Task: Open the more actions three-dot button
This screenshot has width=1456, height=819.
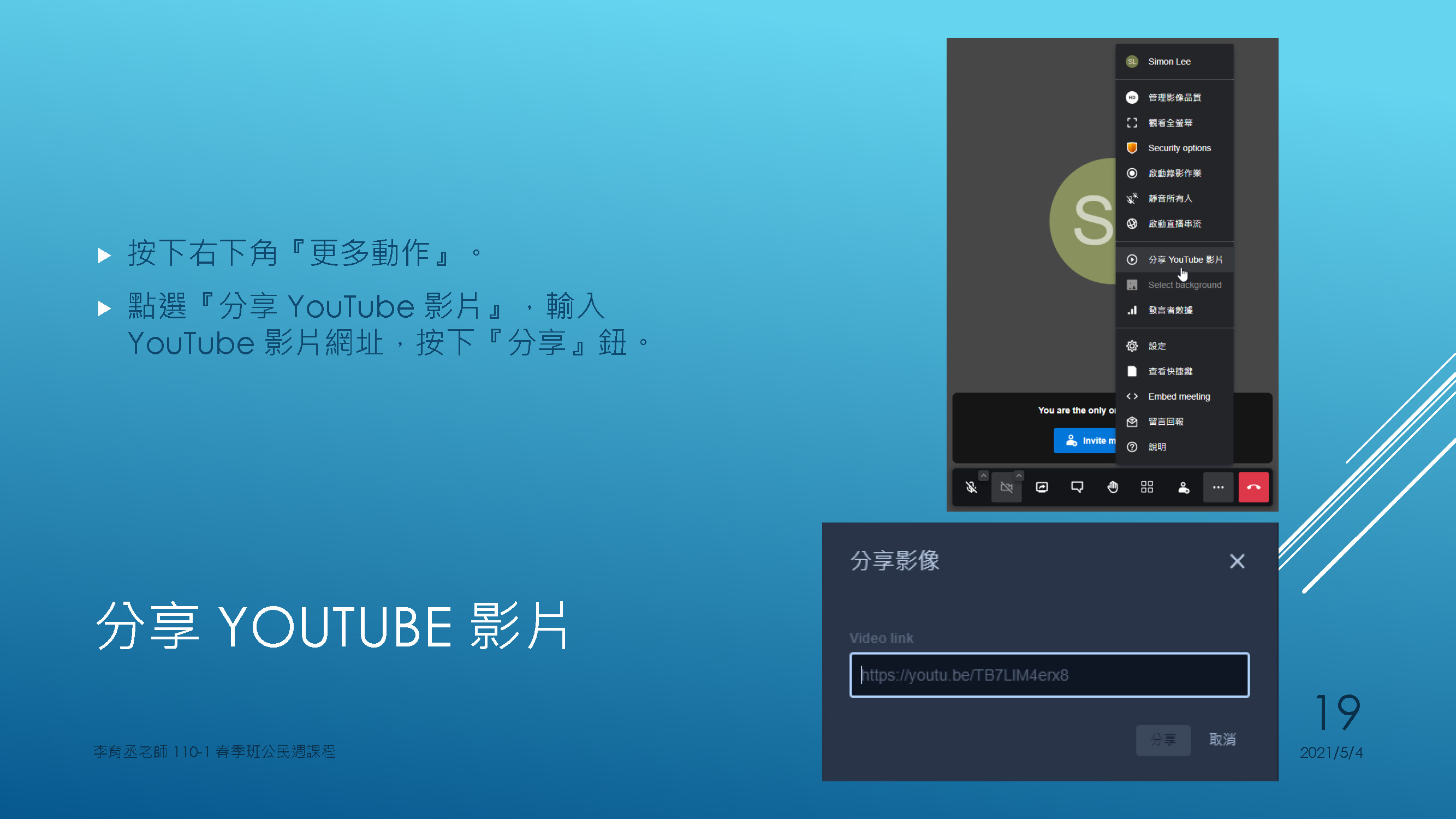Action: (1218, 487)
